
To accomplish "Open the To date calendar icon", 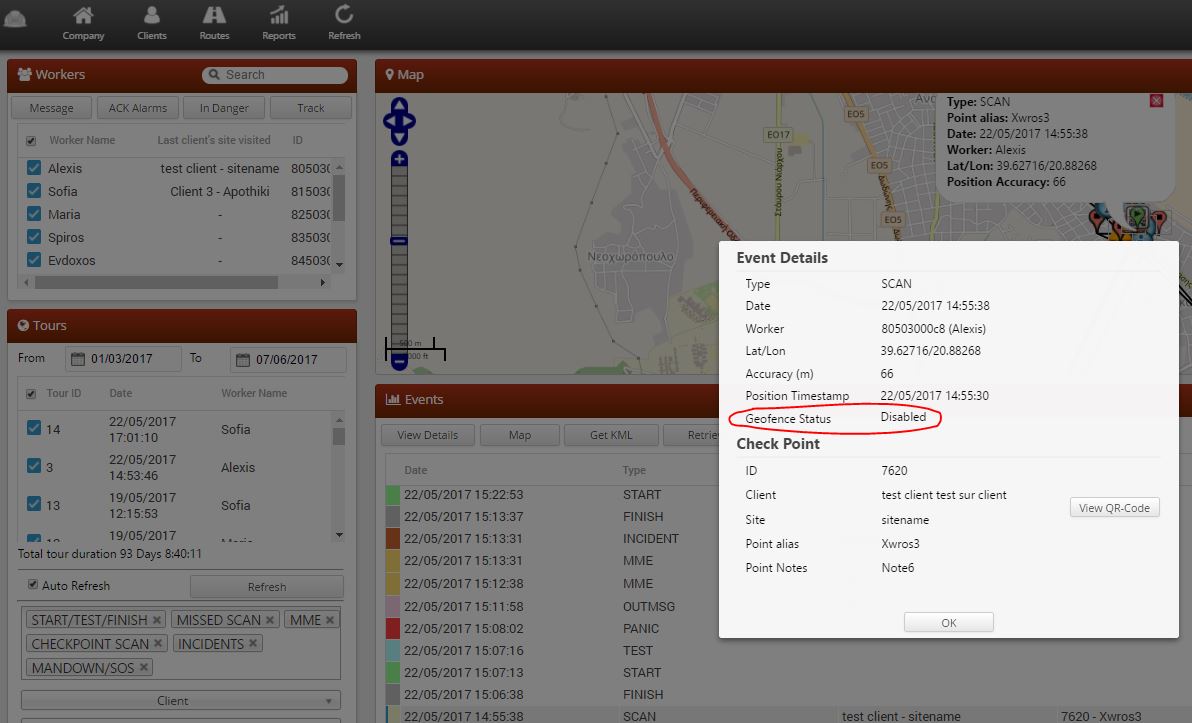I will (243, 360).
